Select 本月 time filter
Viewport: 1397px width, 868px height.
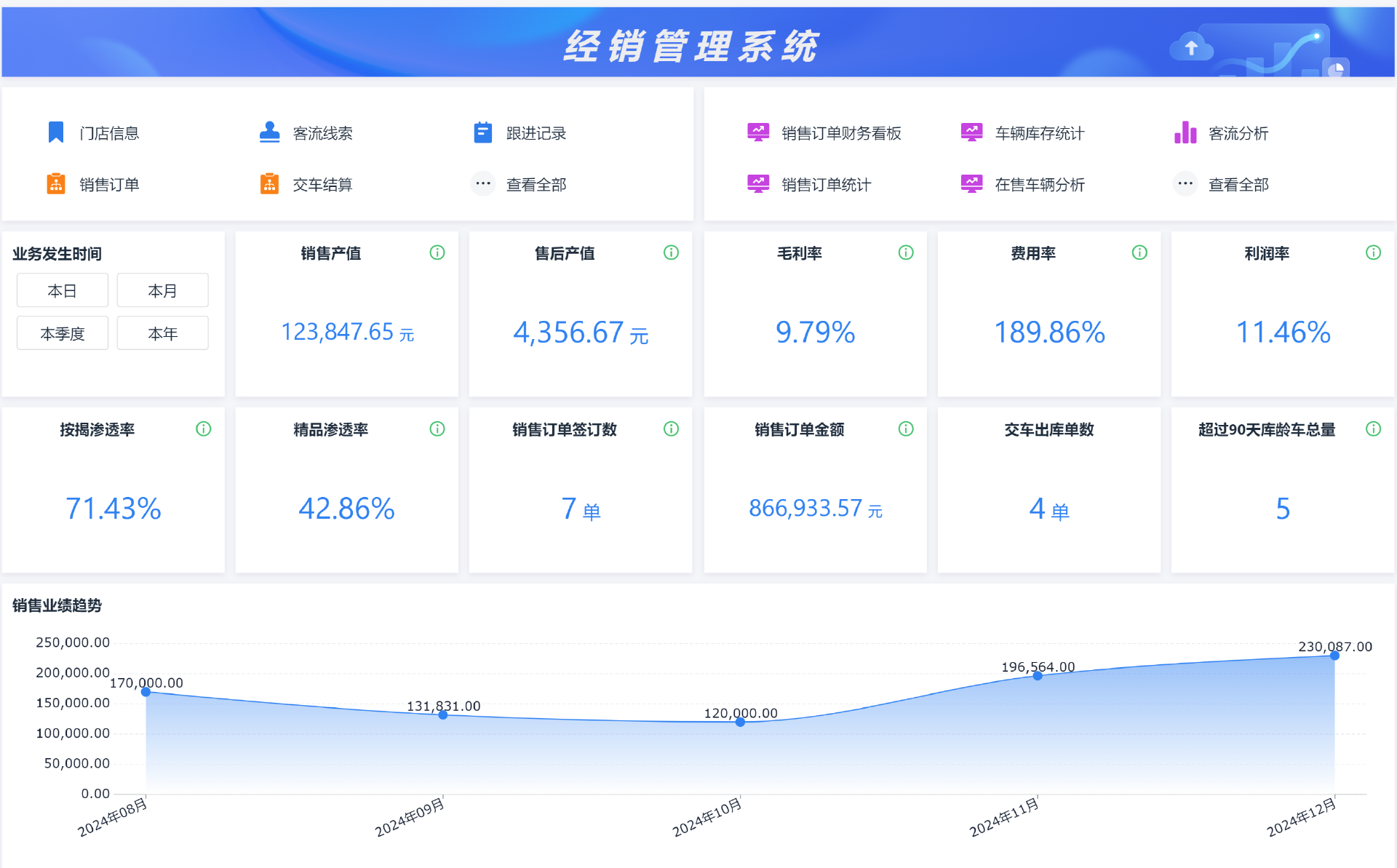162,291
